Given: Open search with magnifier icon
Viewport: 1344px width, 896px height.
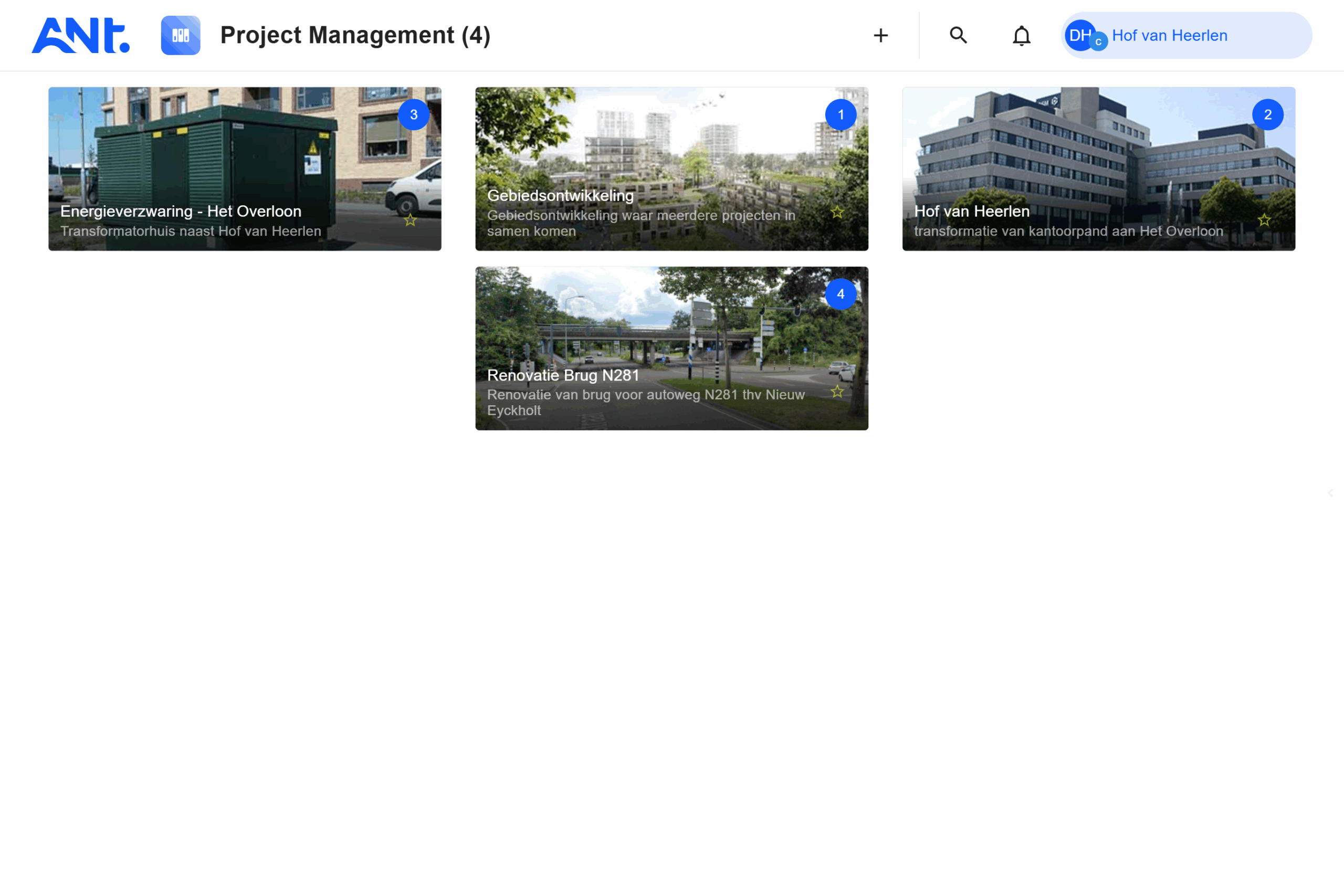Looking at the screenshot, I should click(958, 35).
